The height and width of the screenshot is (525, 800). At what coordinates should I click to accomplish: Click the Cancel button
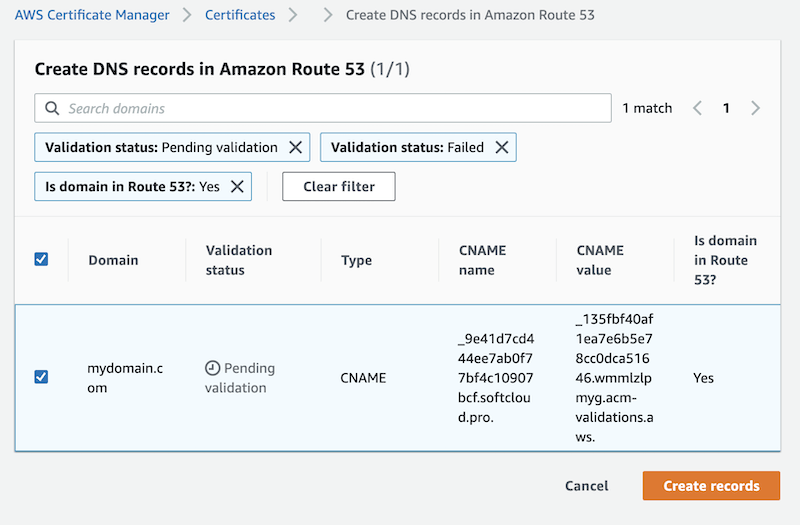pos(587,486)
